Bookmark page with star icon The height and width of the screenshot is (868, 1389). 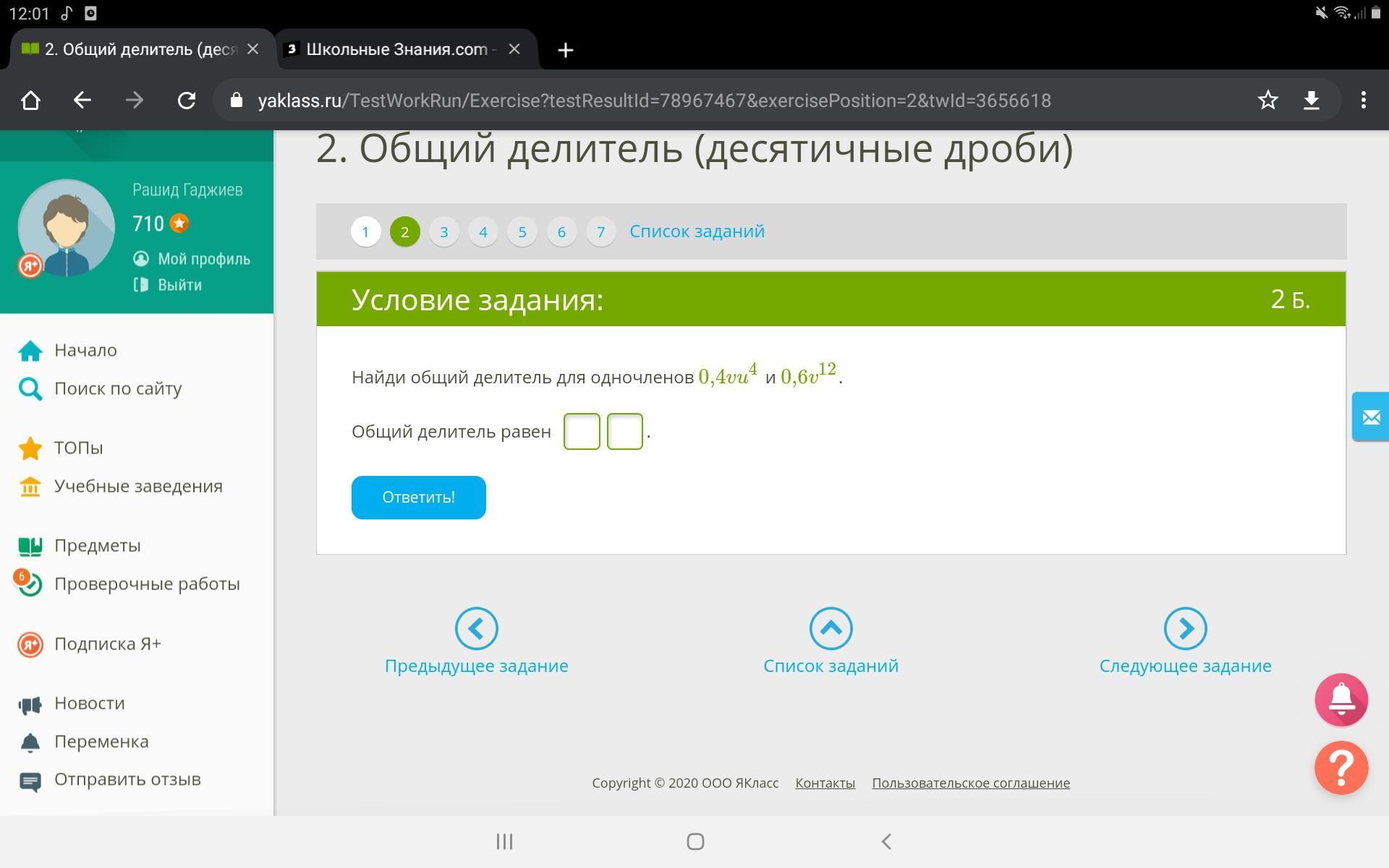[x=1267, y=100]
